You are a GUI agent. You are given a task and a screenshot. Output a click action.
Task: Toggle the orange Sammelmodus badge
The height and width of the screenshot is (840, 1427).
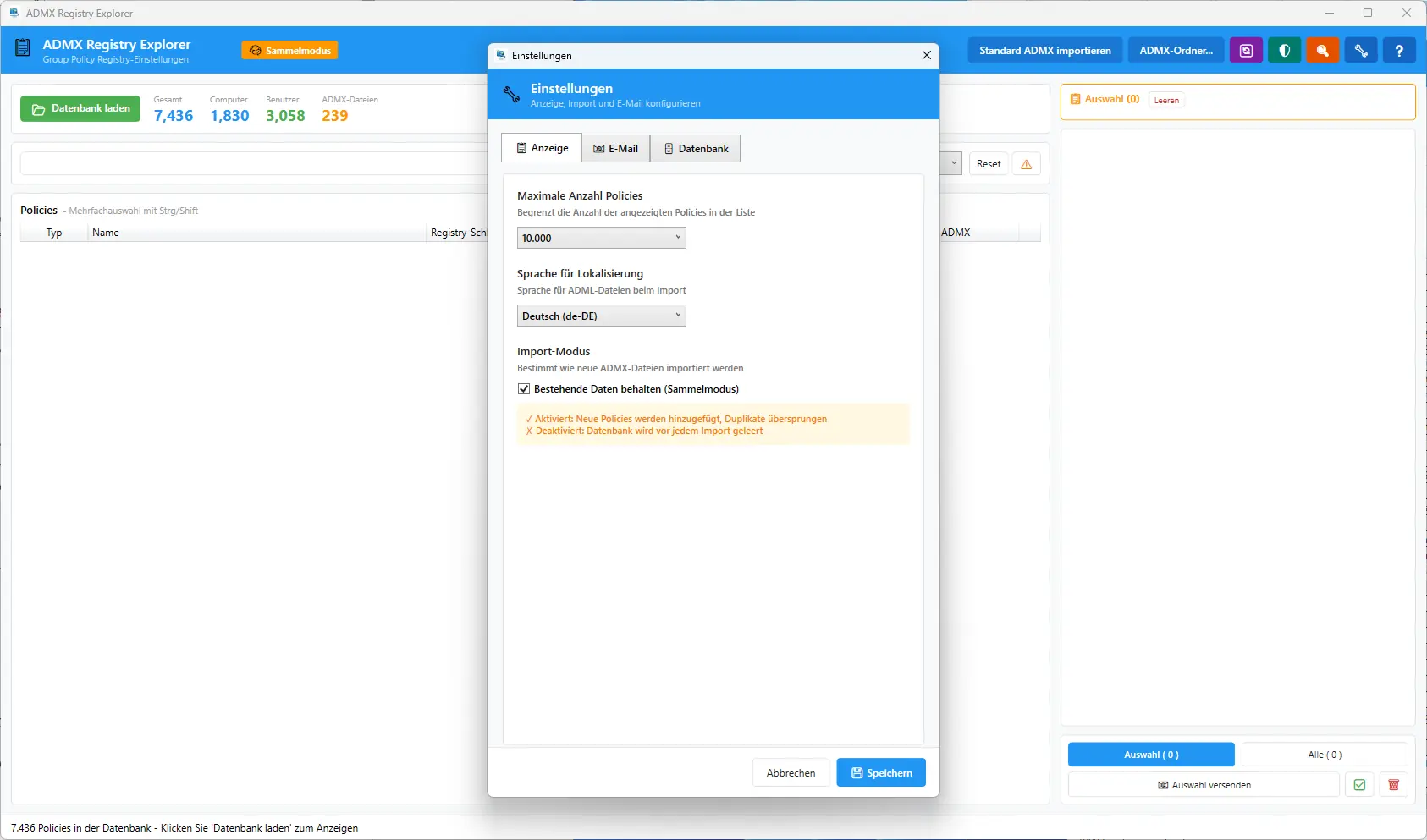(x=289, y=51)
